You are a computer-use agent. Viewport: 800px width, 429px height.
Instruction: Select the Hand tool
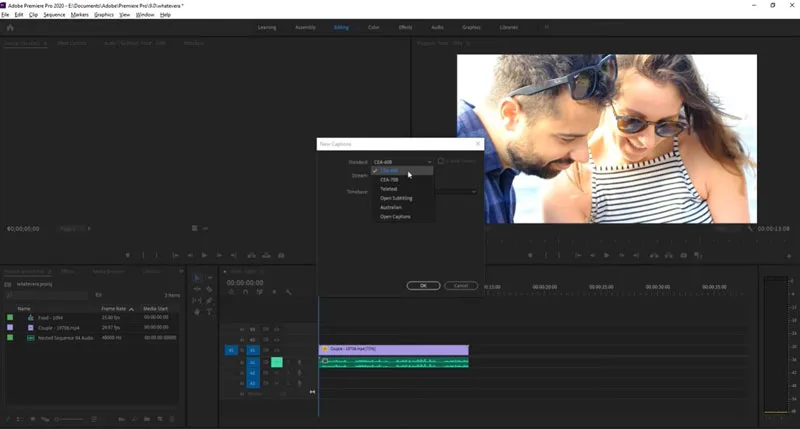tap(197, 312)
